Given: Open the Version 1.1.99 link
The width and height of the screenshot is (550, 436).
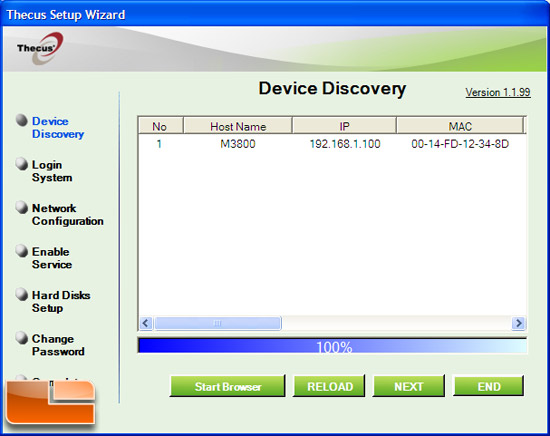Looking at the screenshot, I should (498, 92).
